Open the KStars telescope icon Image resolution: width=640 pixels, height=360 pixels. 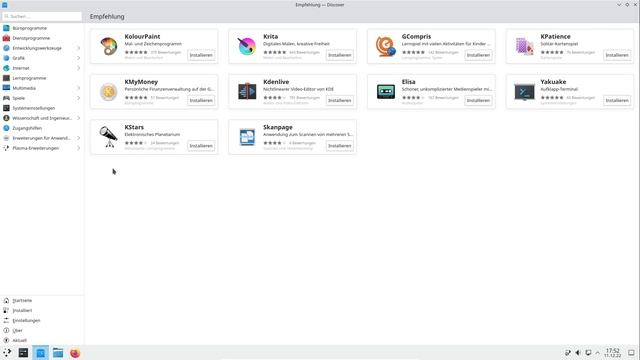click(x=109, y=137)
